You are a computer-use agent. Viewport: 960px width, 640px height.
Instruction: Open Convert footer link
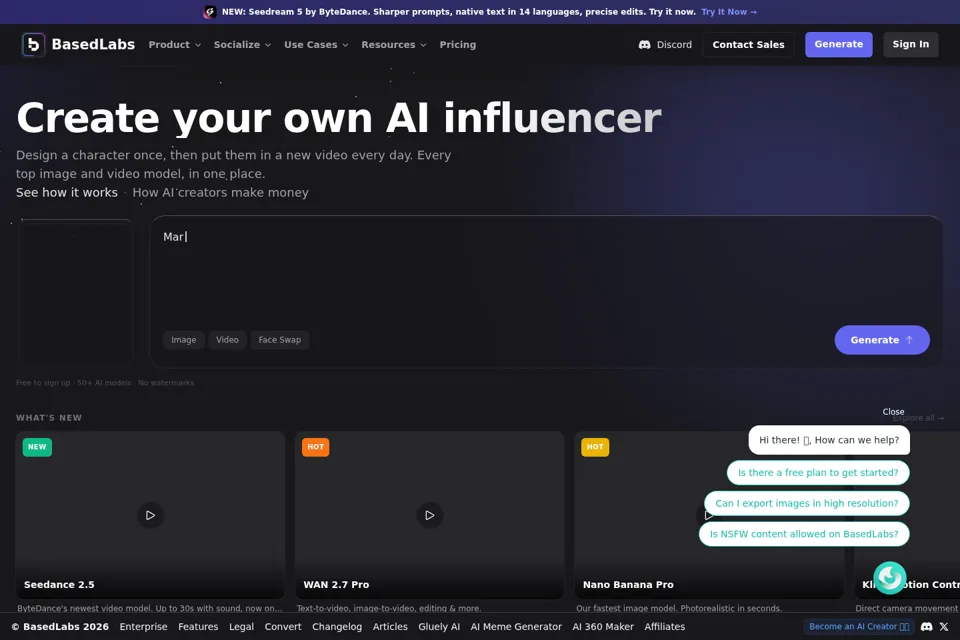point(283,627)
